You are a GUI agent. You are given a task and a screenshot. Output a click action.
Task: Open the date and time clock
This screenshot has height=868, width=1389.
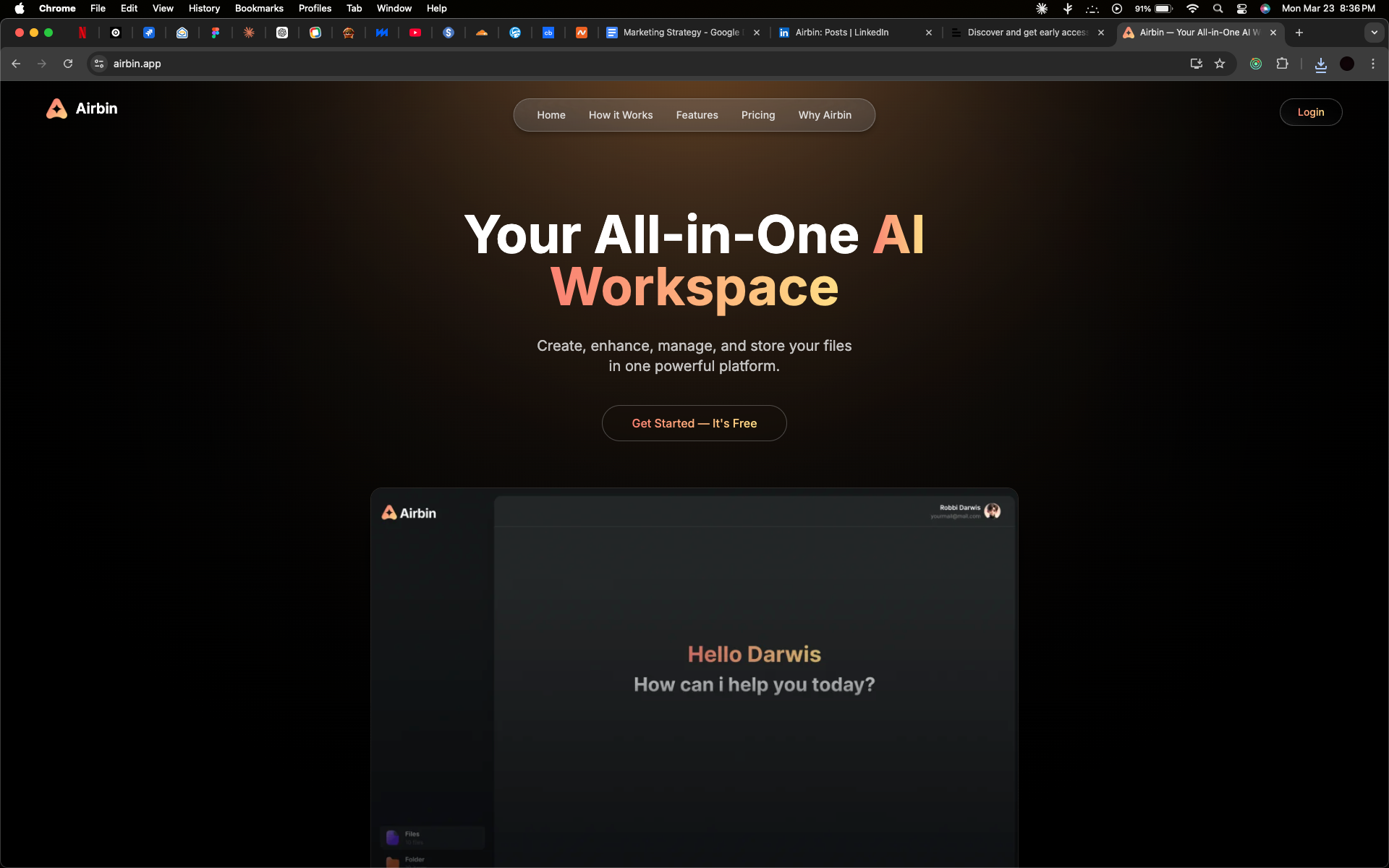pyautogui.click(x=1328, y=9)
